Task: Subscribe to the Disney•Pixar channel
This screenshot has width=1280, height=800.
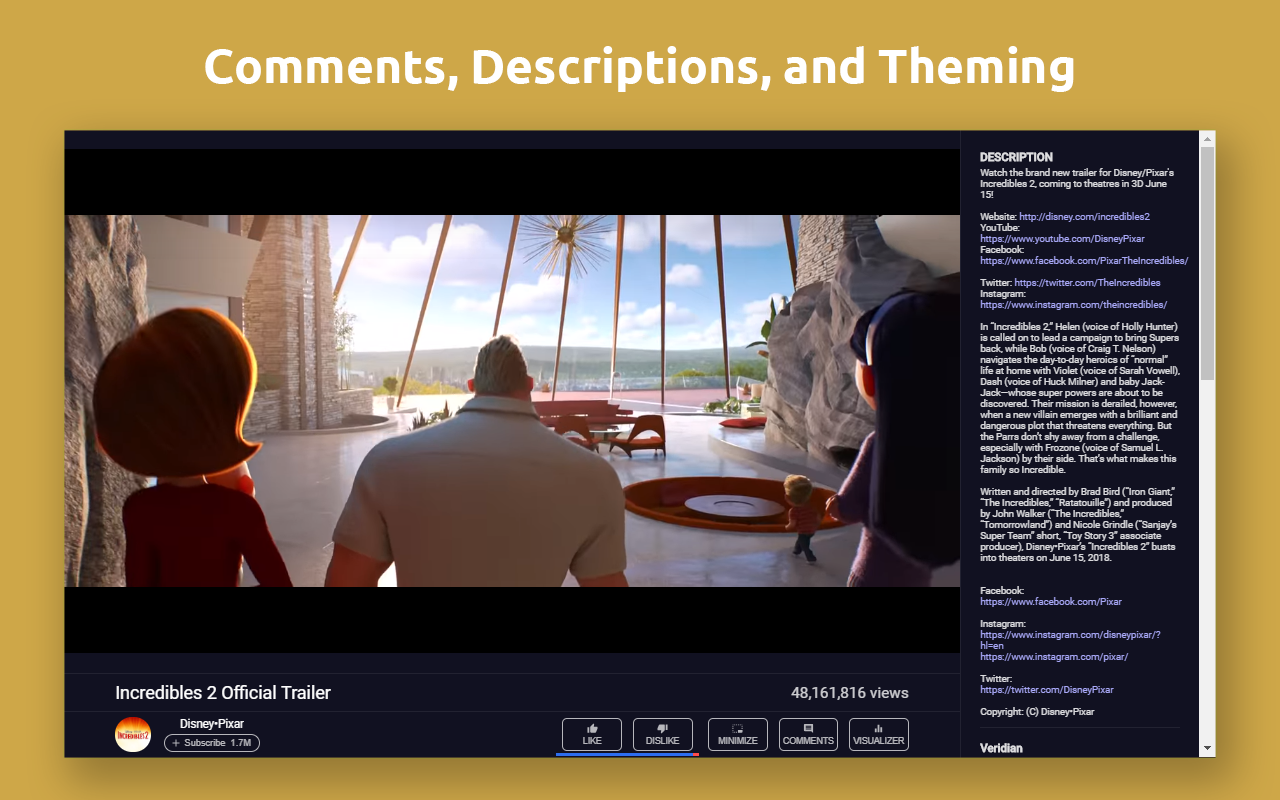Action: pos(212,743)
